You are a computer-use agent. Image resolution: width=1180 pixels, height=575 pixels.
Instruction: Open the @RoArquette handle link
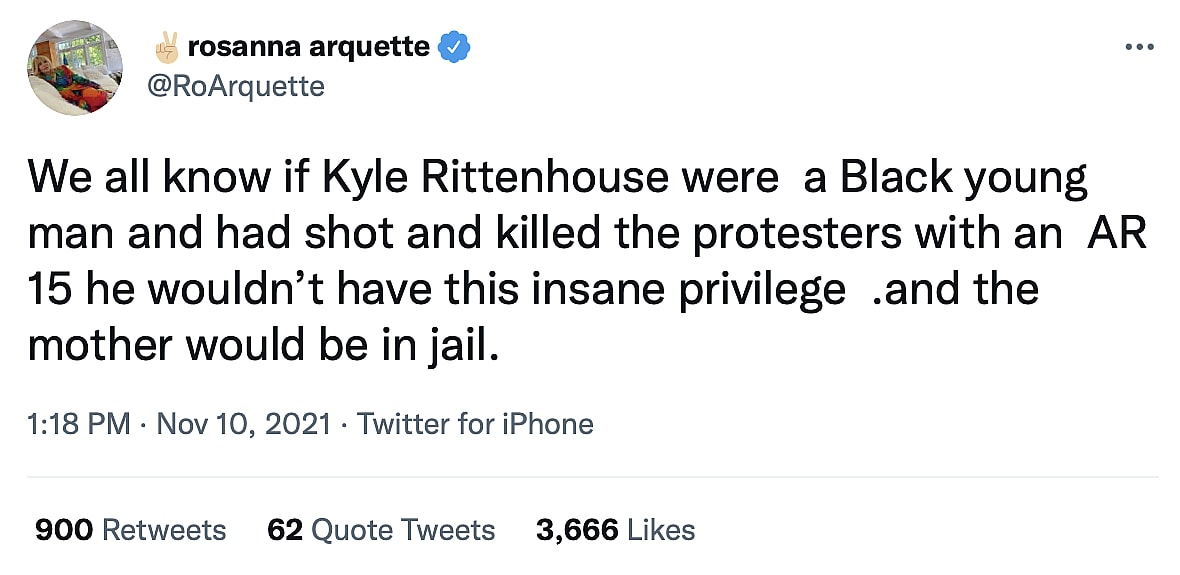[x=235, y=86]
